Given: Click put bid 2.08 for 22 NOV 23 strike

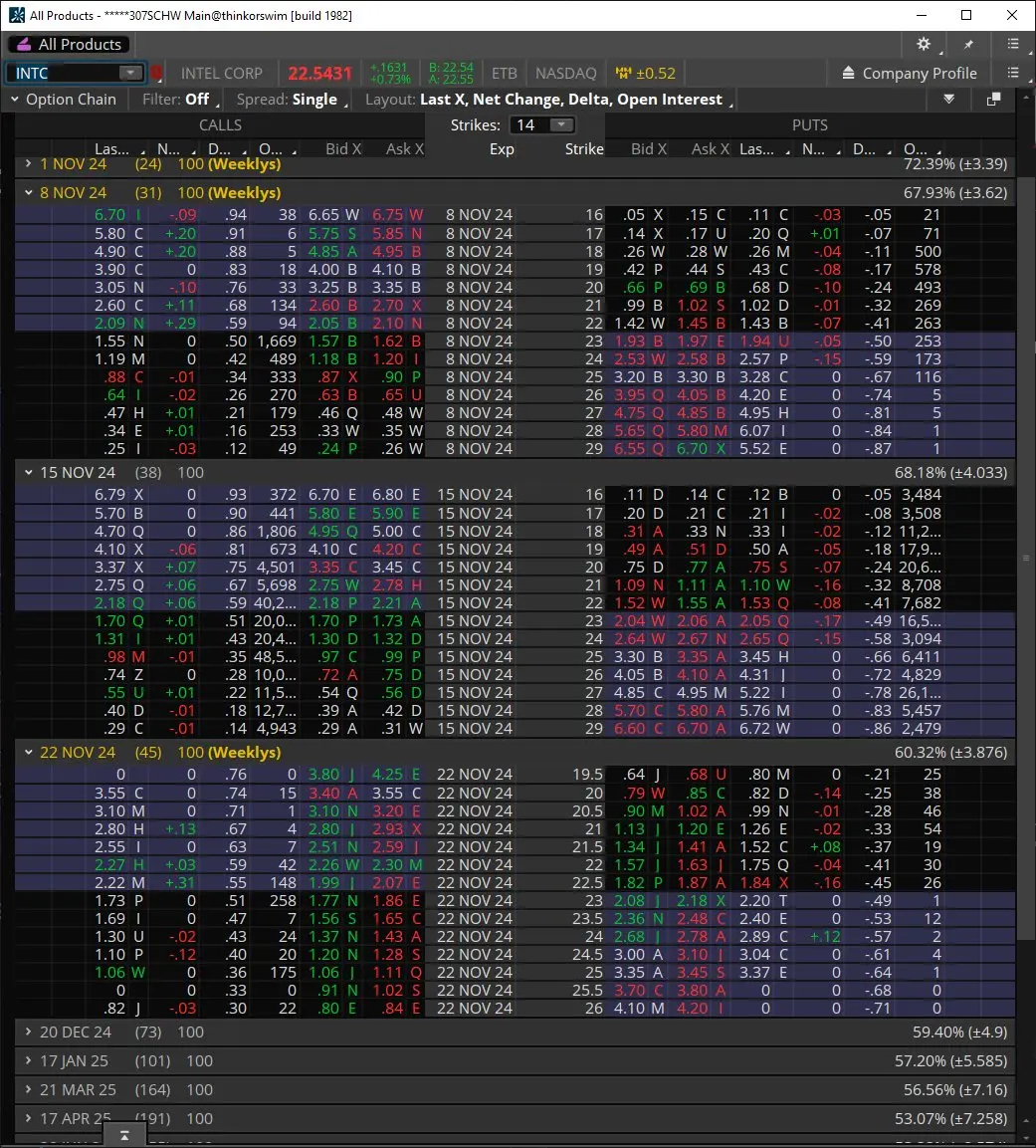Looking at the screenshot, I should tap(638, 900).
